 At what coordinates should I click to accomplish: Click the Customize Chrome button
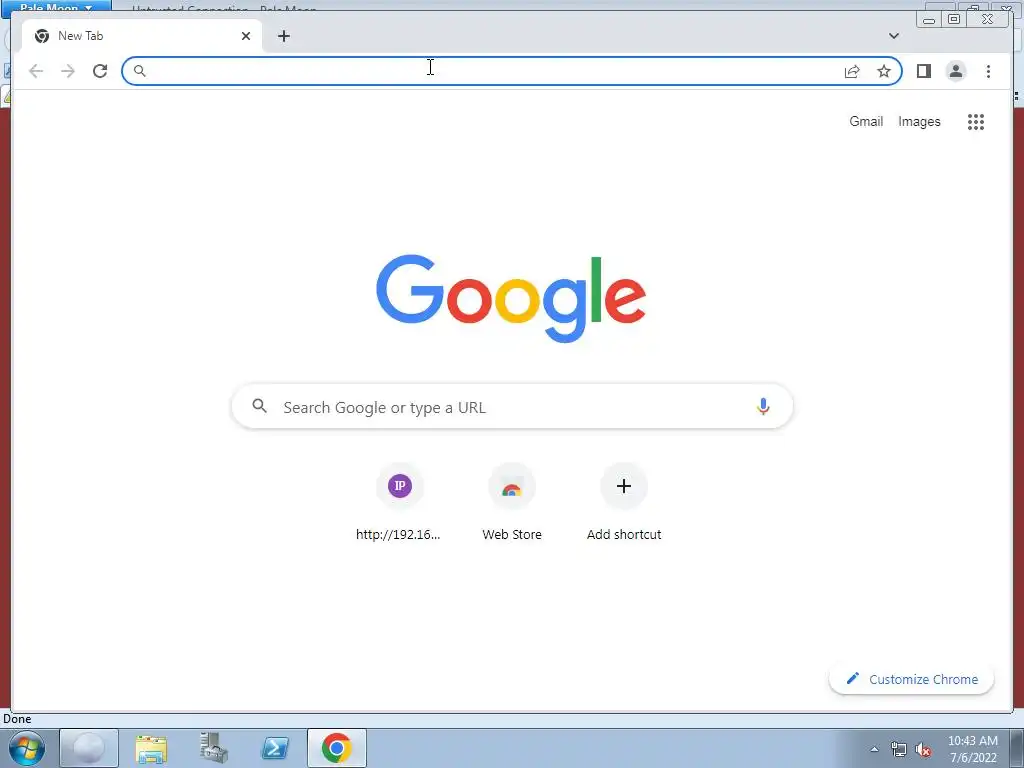tap(912, 679)
